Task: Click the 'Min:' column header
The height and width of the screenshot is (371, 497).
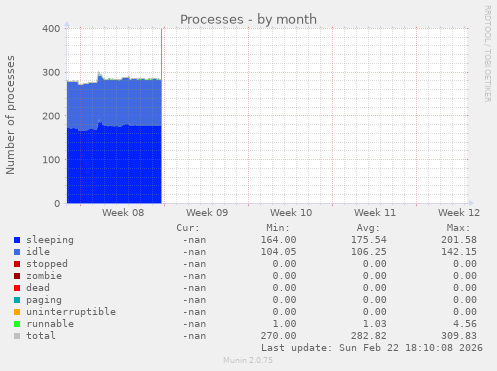Action: (278, 228)
